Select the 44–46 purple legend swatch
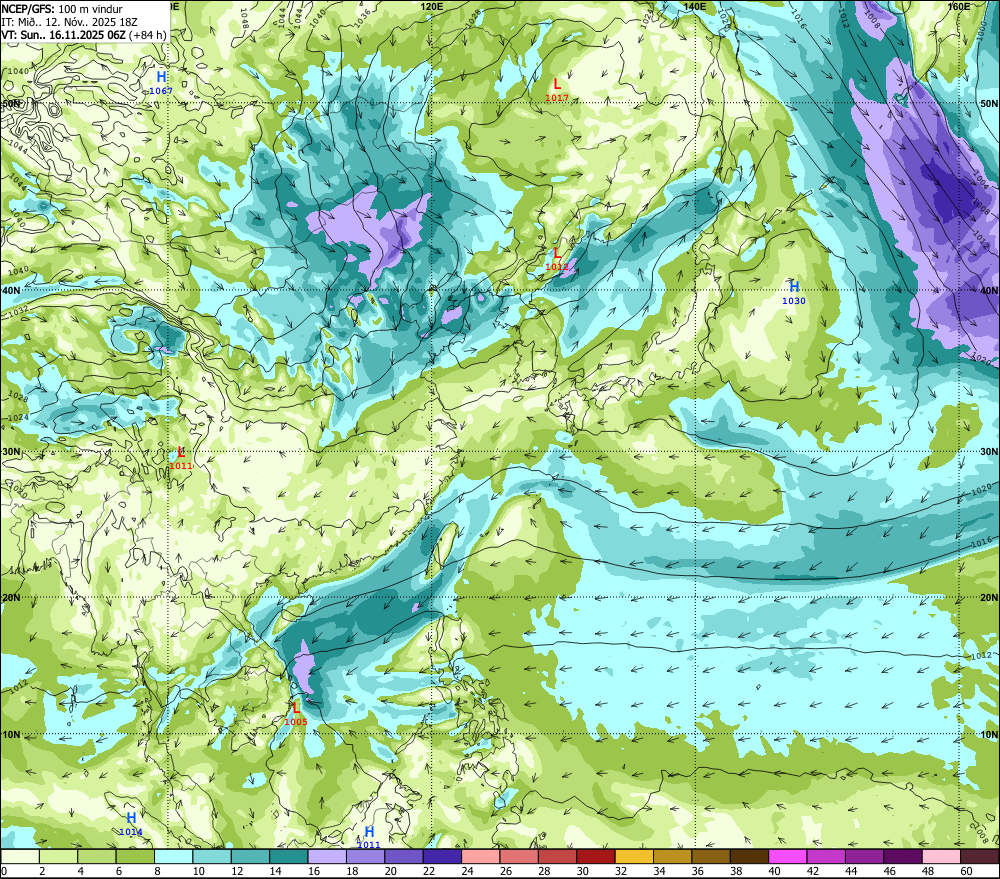 click(865, 856)
